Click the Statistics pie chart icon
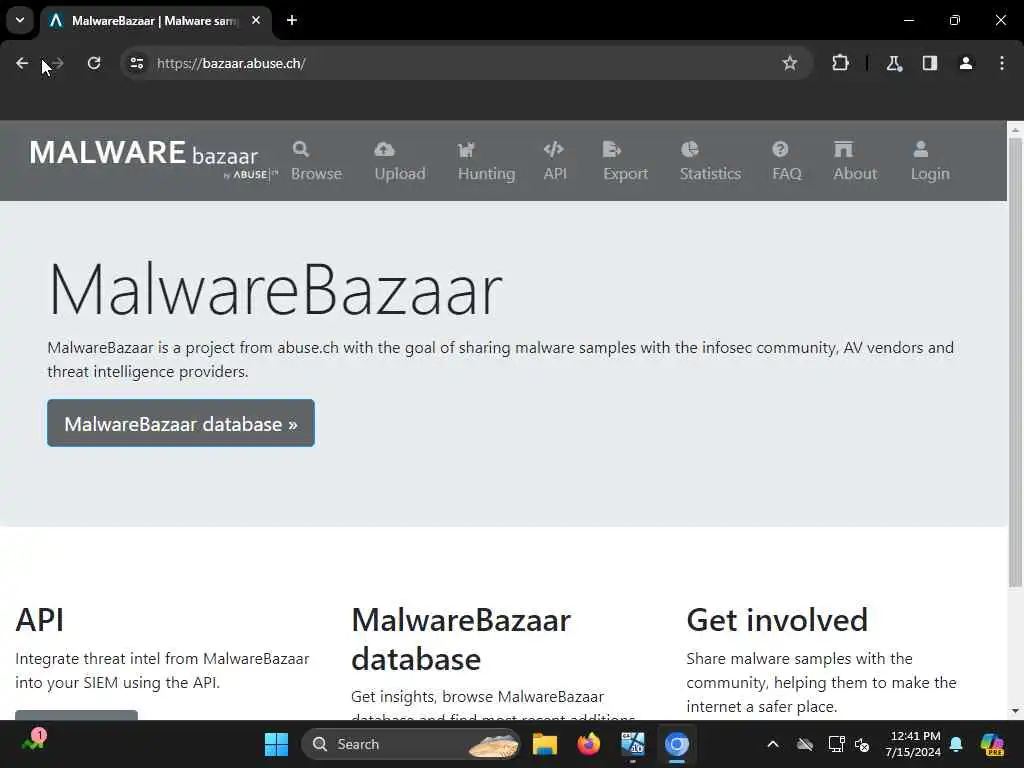Image resolution: width=1024 pixels, height=768 pixels. click(690, 150)
